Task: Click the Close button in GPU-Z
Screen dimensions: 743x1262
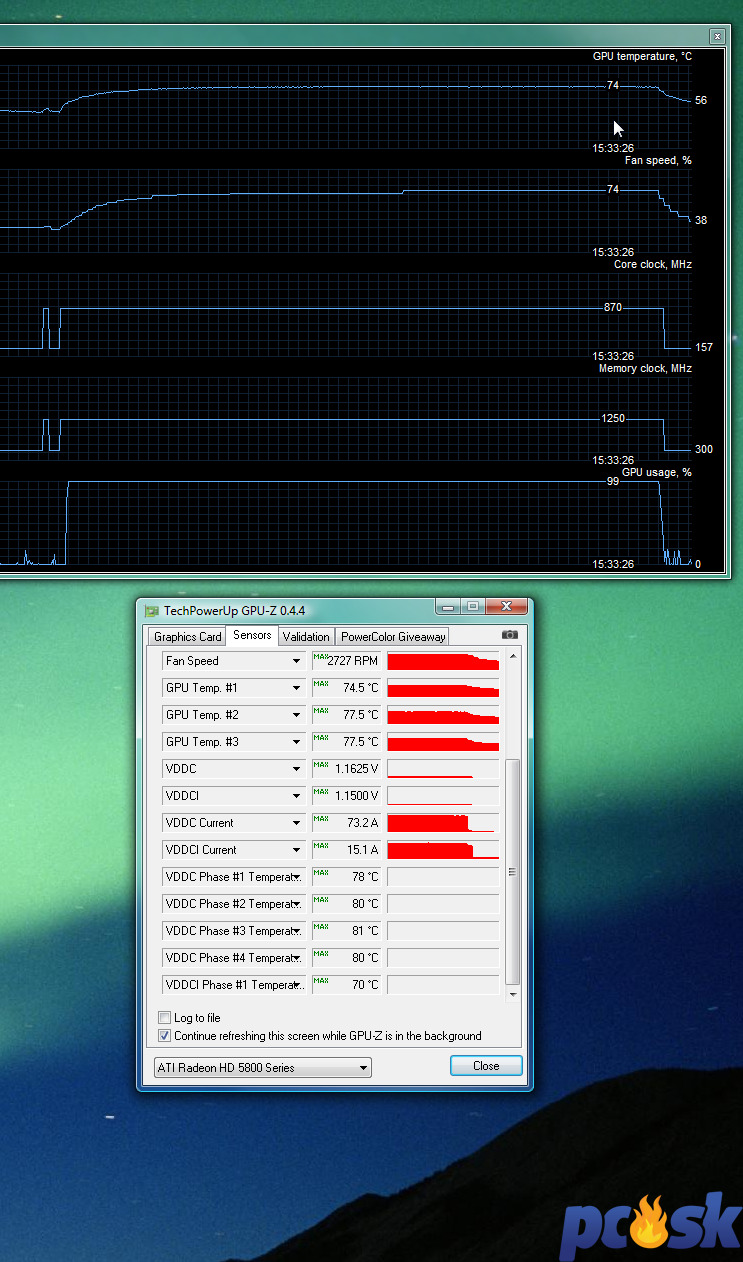Action: coord(486,1066)
